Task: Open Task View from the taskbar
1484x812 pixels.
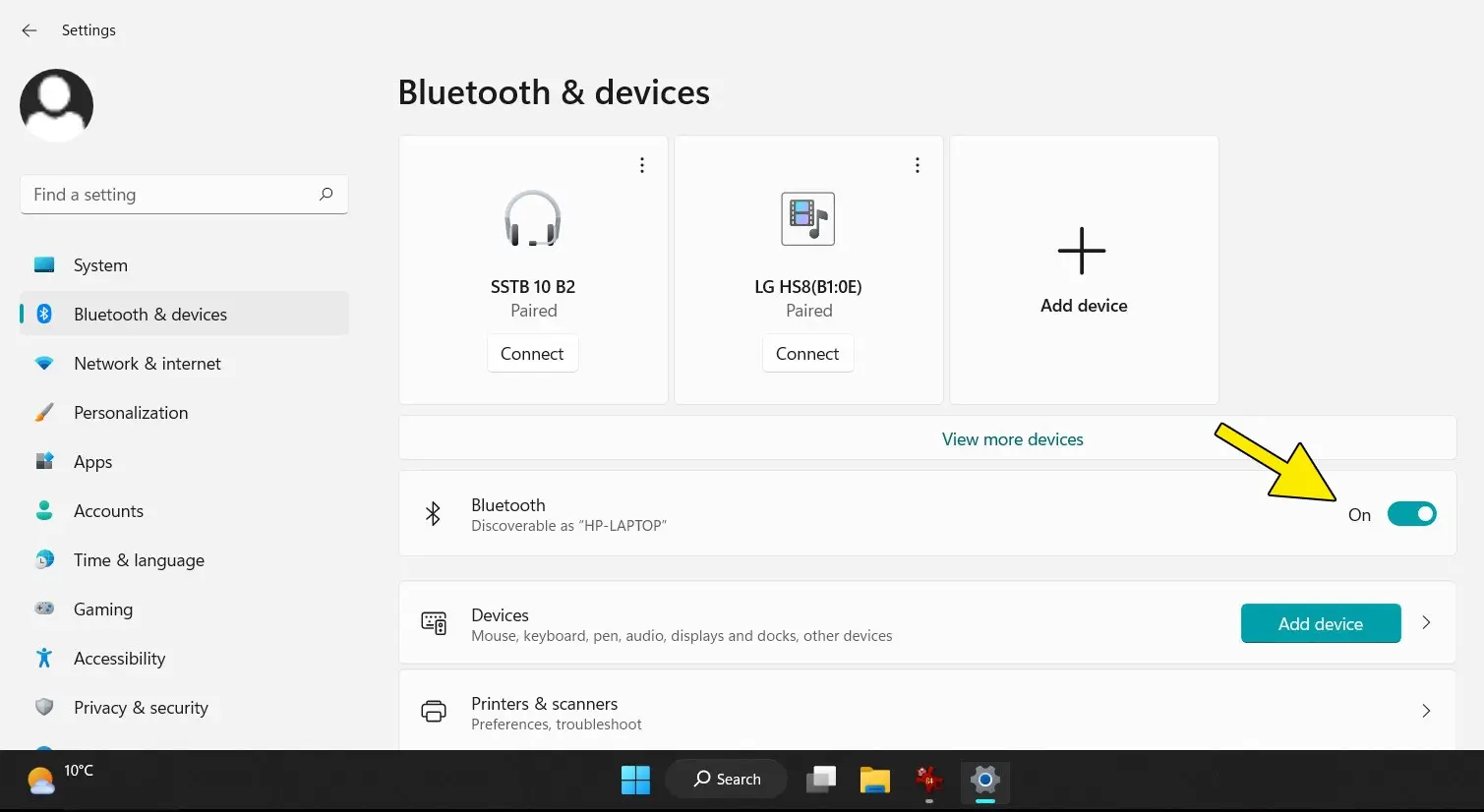Action: click(821, 780)
